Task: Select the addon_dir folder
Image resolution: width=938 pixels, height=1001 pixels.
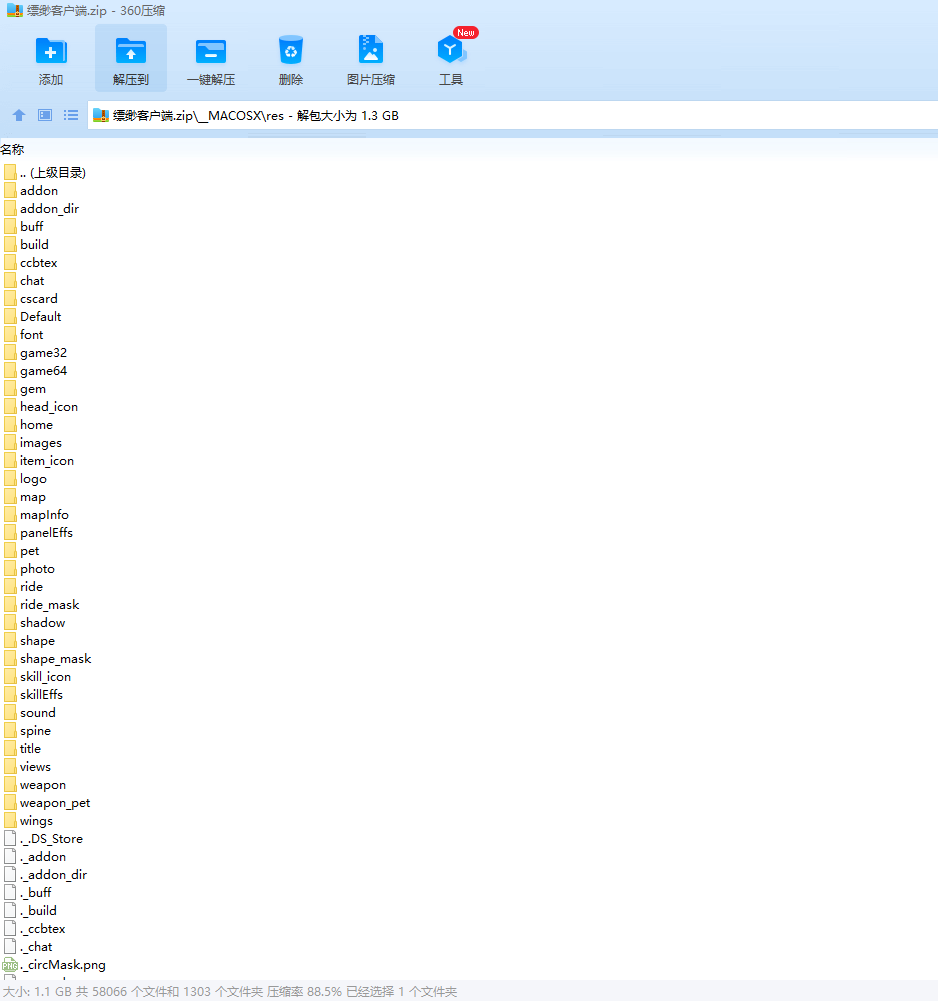Action: pyautogui.click(x=49, y=209)
